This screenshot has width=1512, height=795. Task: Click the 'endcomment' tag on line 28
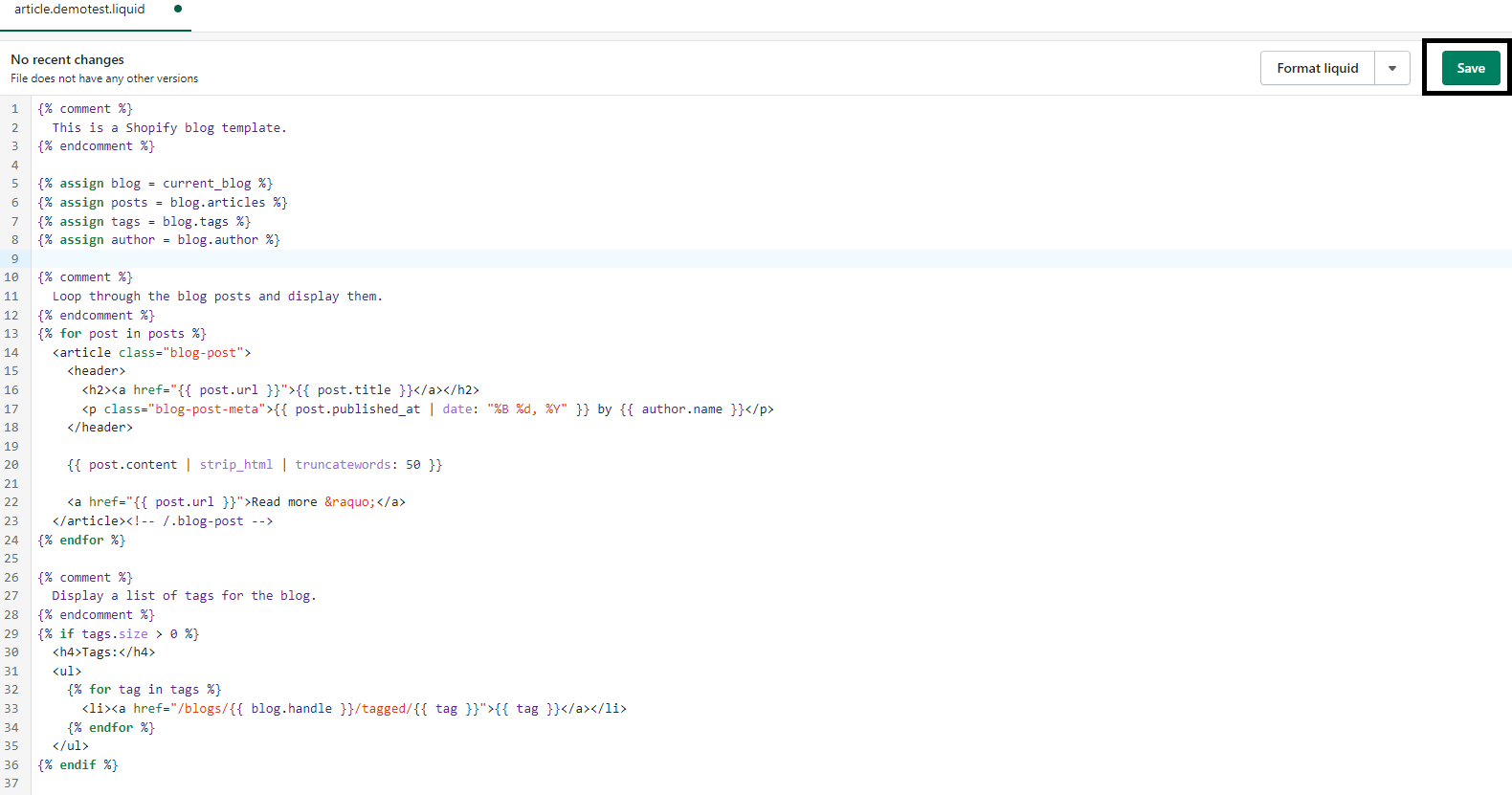click(x=96, y=615)
